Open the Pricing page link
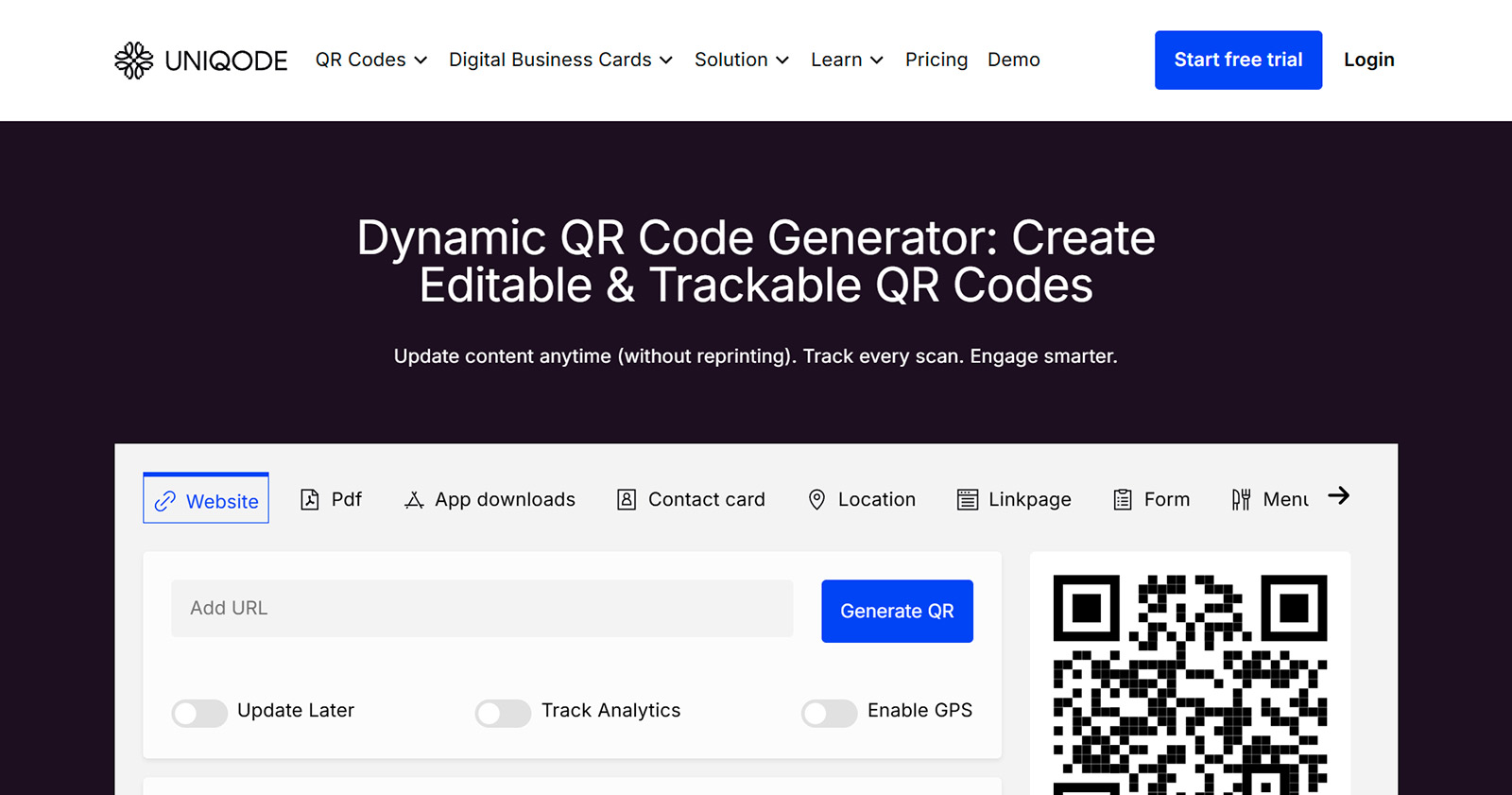 [936, 60]
